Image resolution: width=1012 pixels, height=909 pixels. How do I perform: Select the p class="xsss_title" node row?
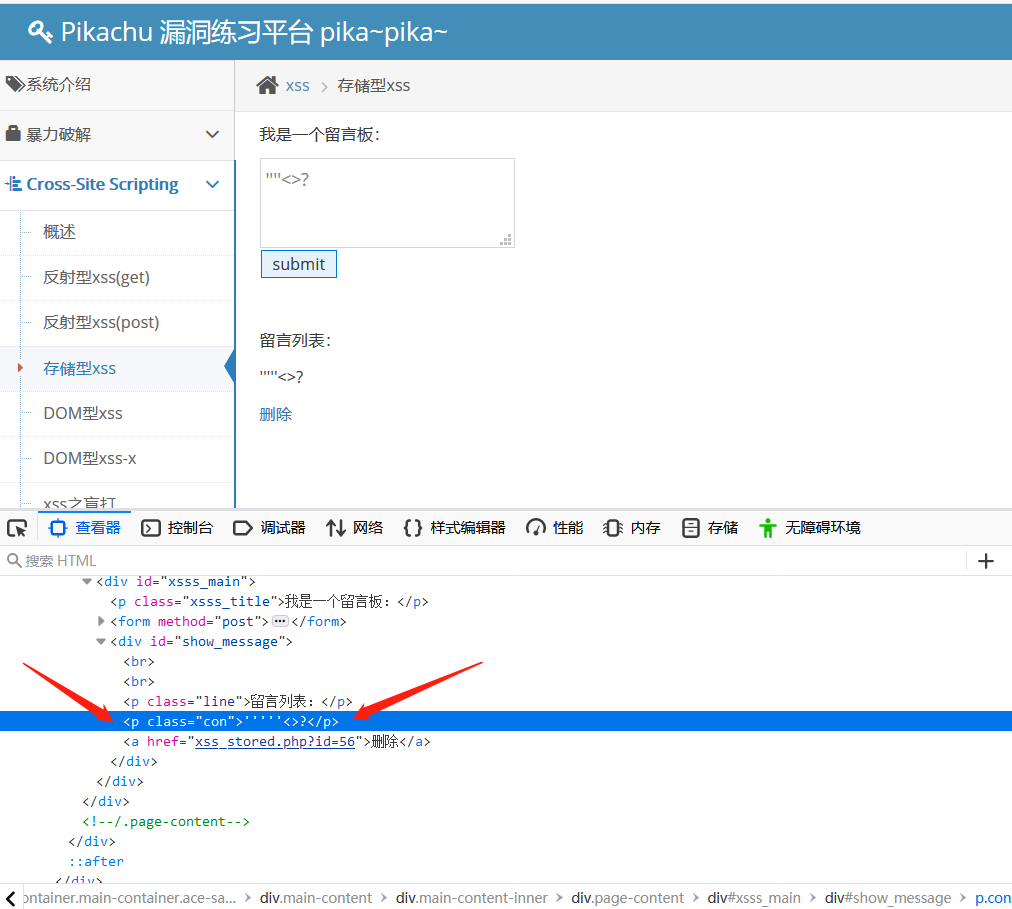506,602
